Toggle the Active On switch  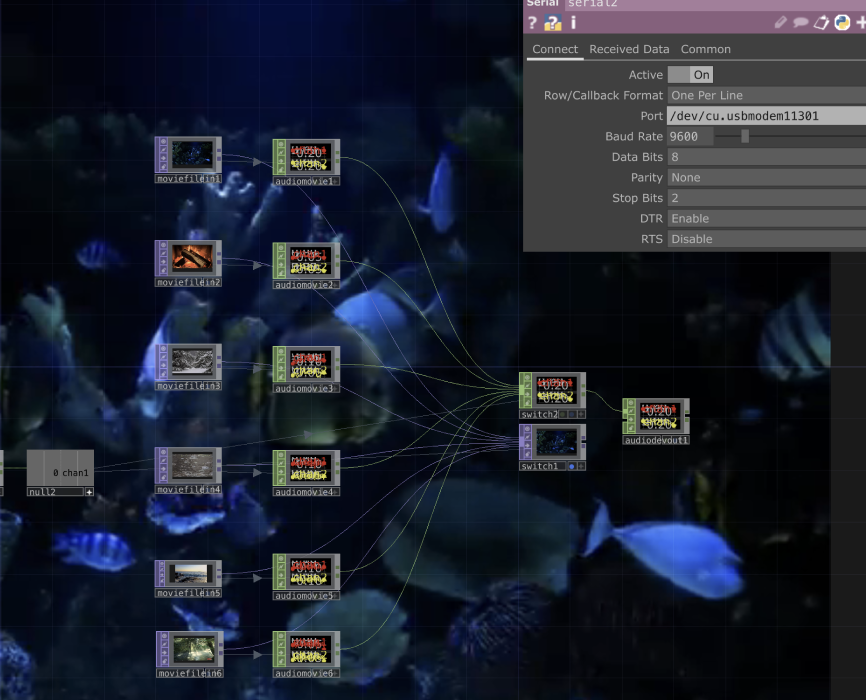(x=690, y=75)
